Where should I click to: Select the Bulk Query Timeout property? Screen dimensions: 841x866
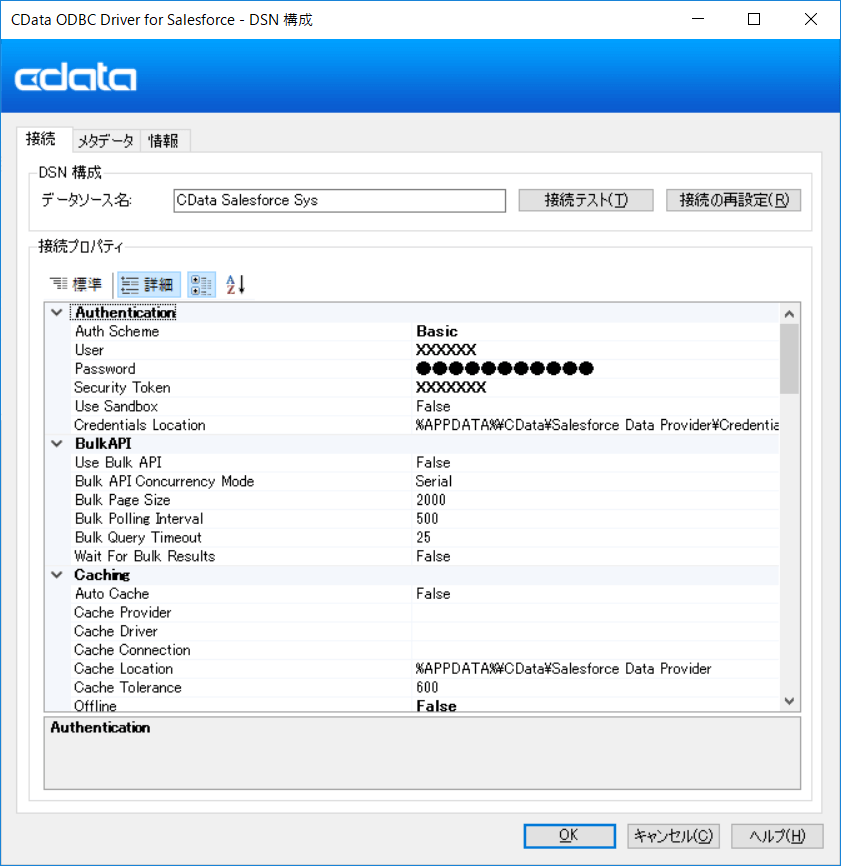[425, 538]
